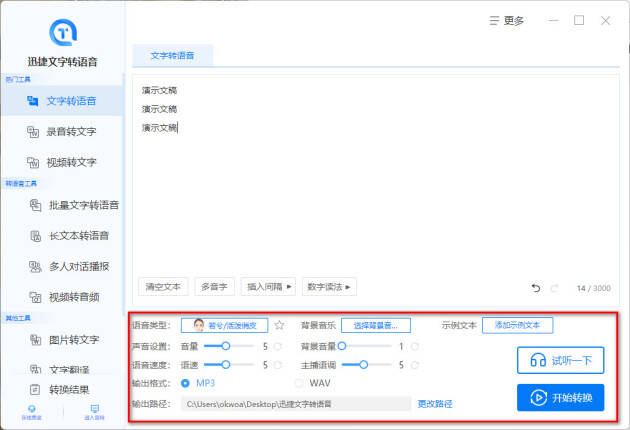Open 录音转文字 in the sidebar
Screen dimensions: 630x430
pos(70,131)
